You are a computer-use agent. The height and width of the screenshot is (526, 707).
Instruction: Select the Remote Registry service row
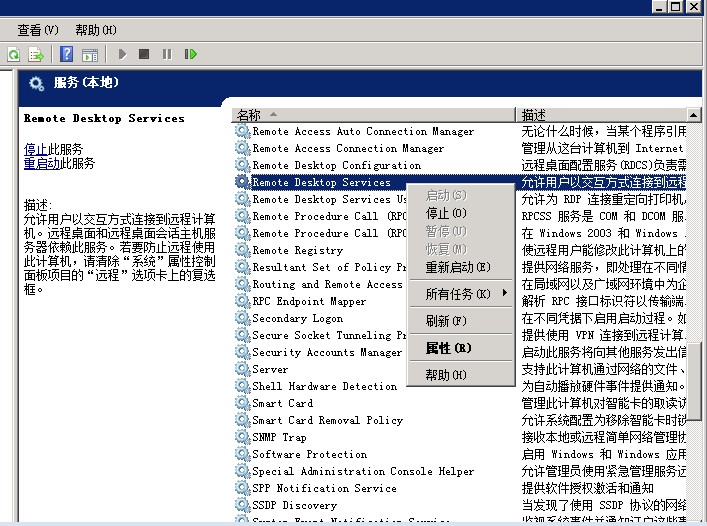[297, 251]
